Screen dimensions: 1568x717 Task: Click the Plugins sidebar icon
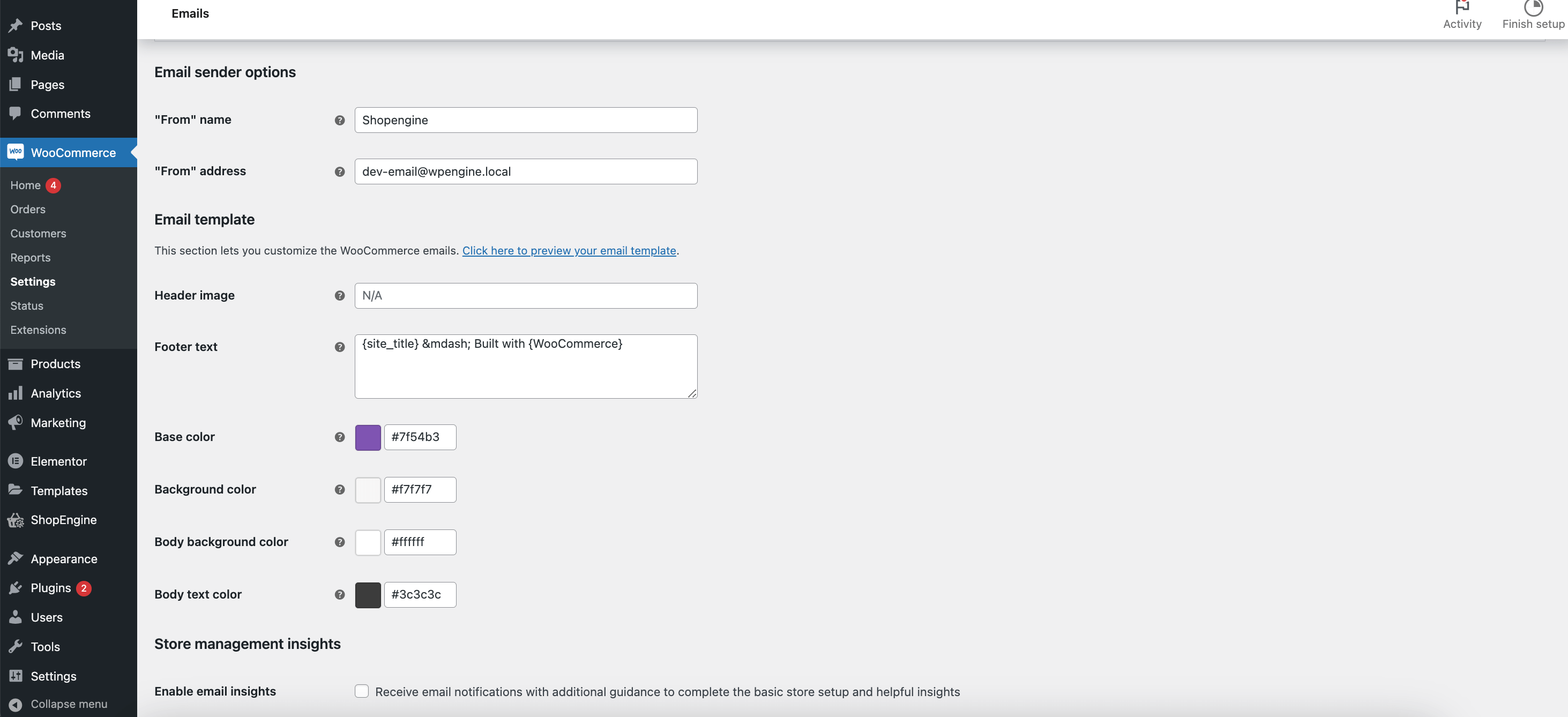pos(17,587)
